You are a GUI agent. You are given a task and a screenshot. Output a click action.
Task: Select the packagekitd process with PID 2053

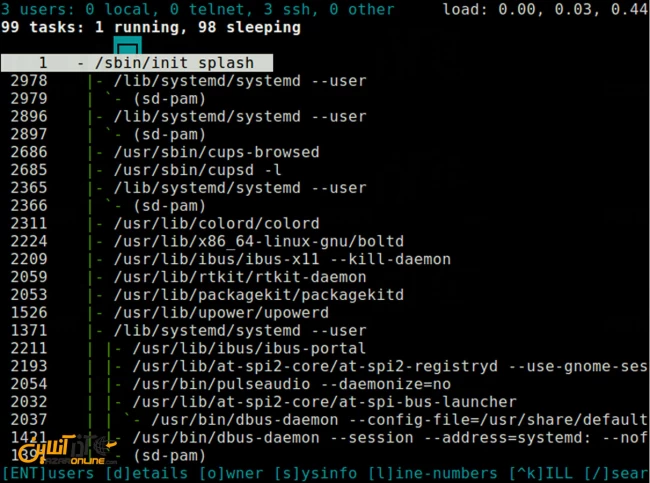click(x=259, y=295)
